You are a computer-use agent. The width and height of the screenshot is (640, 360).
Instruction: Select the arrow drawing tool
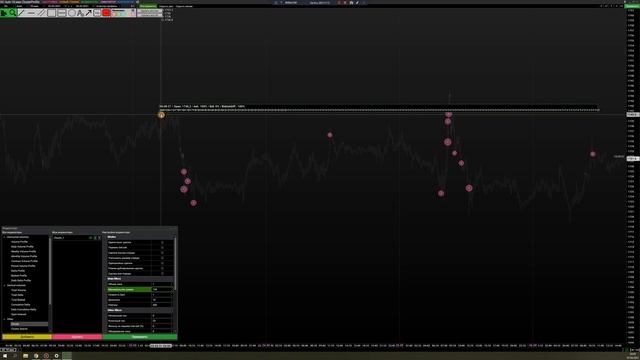pyautogui.click(x=89, y=13)
